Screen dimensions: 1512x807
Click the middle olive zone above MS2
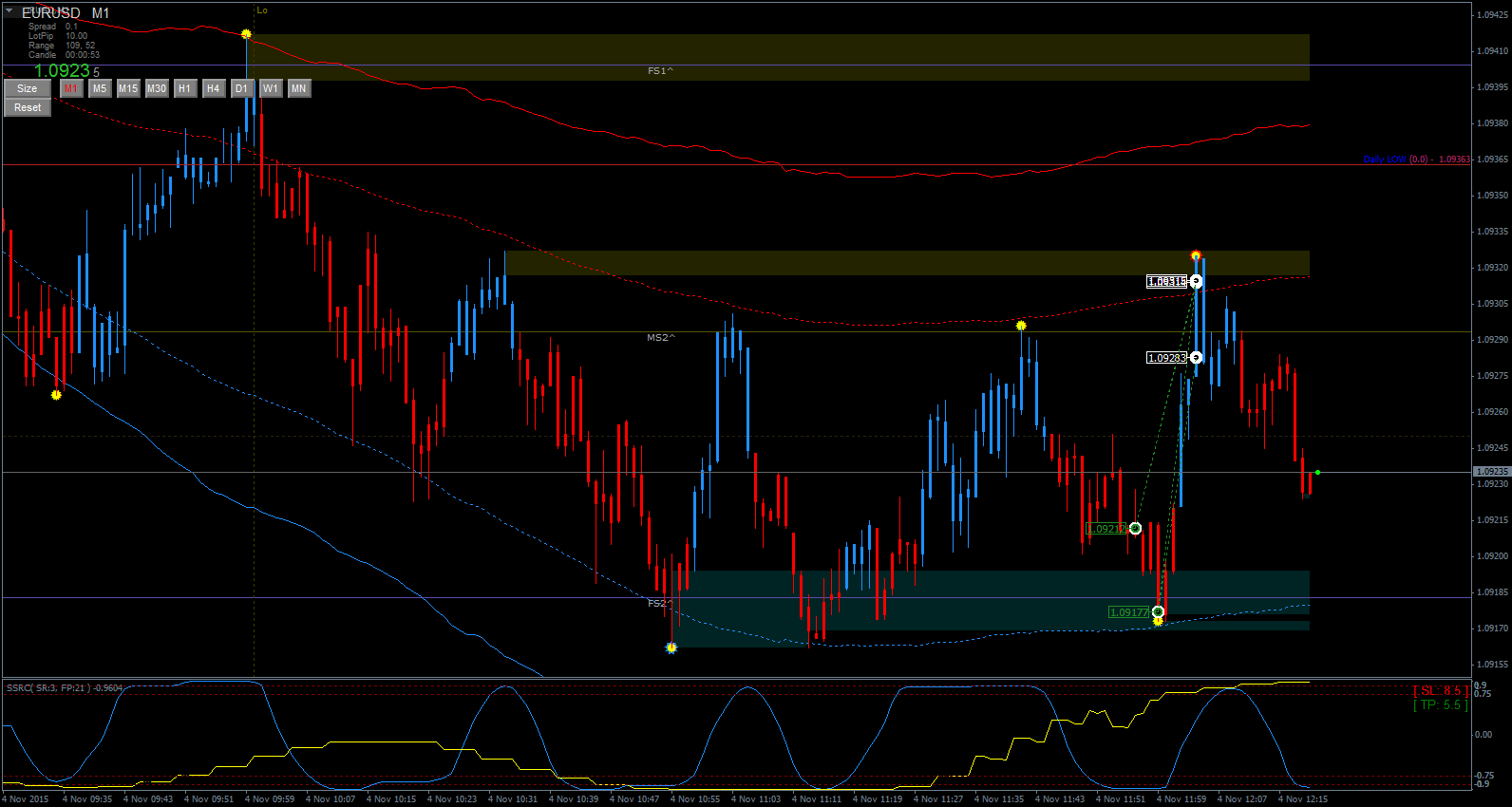907,263
